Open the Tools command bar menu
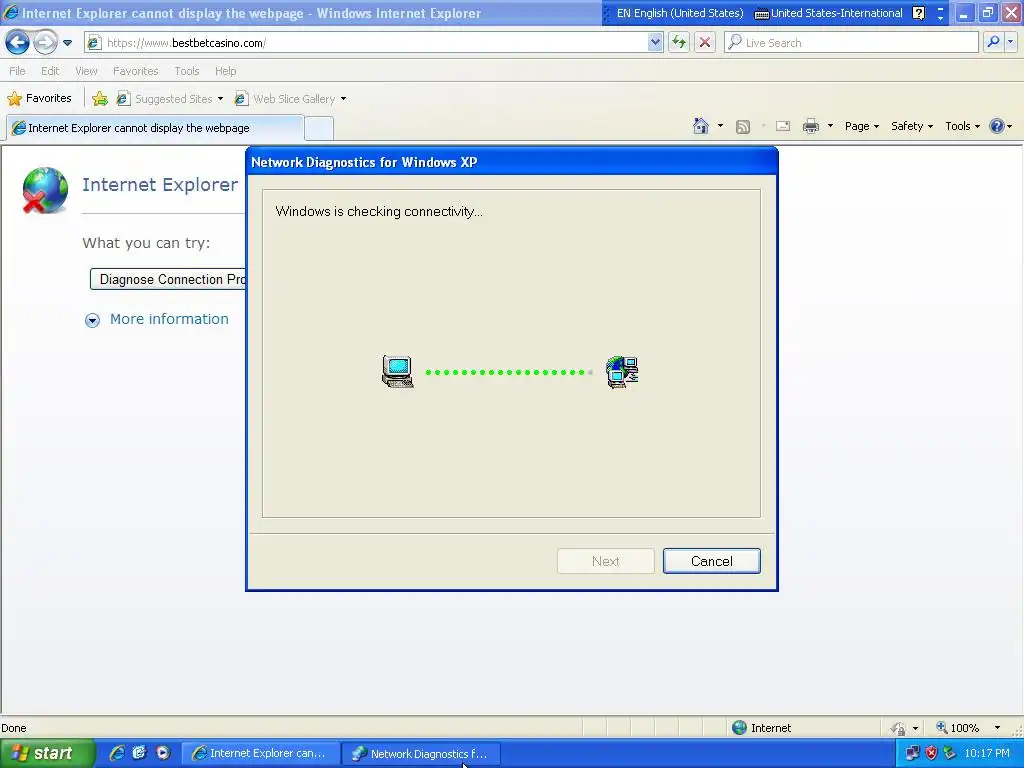This screenshot has height=768, width=1024. (x=963, y=126)
